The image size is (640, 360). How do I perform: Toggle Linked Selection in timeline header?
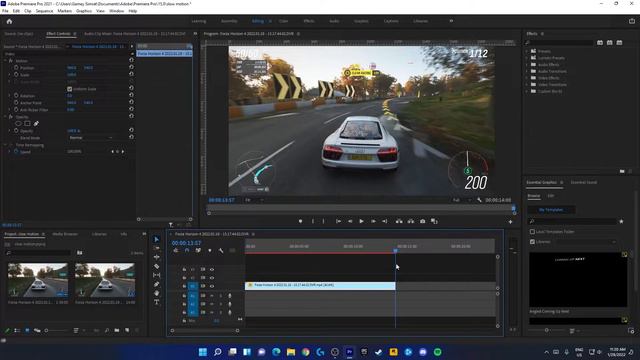tap(198, 250)
